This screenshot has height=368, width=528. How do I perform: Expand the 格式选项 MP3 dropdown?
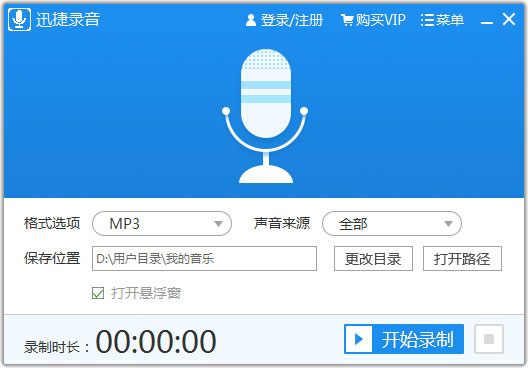point(162,224)
